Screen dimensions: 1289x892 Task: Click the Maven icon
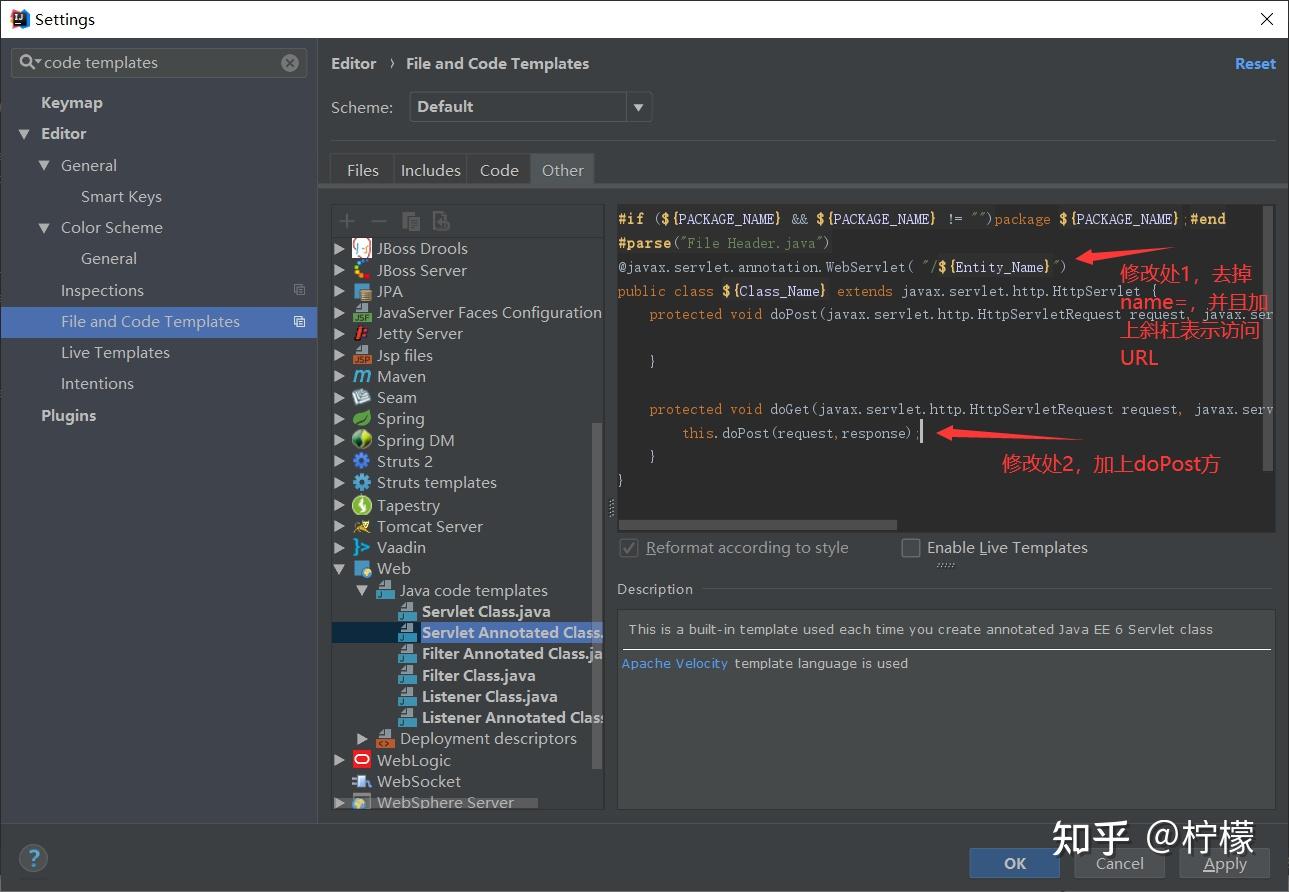click(362, 376)
